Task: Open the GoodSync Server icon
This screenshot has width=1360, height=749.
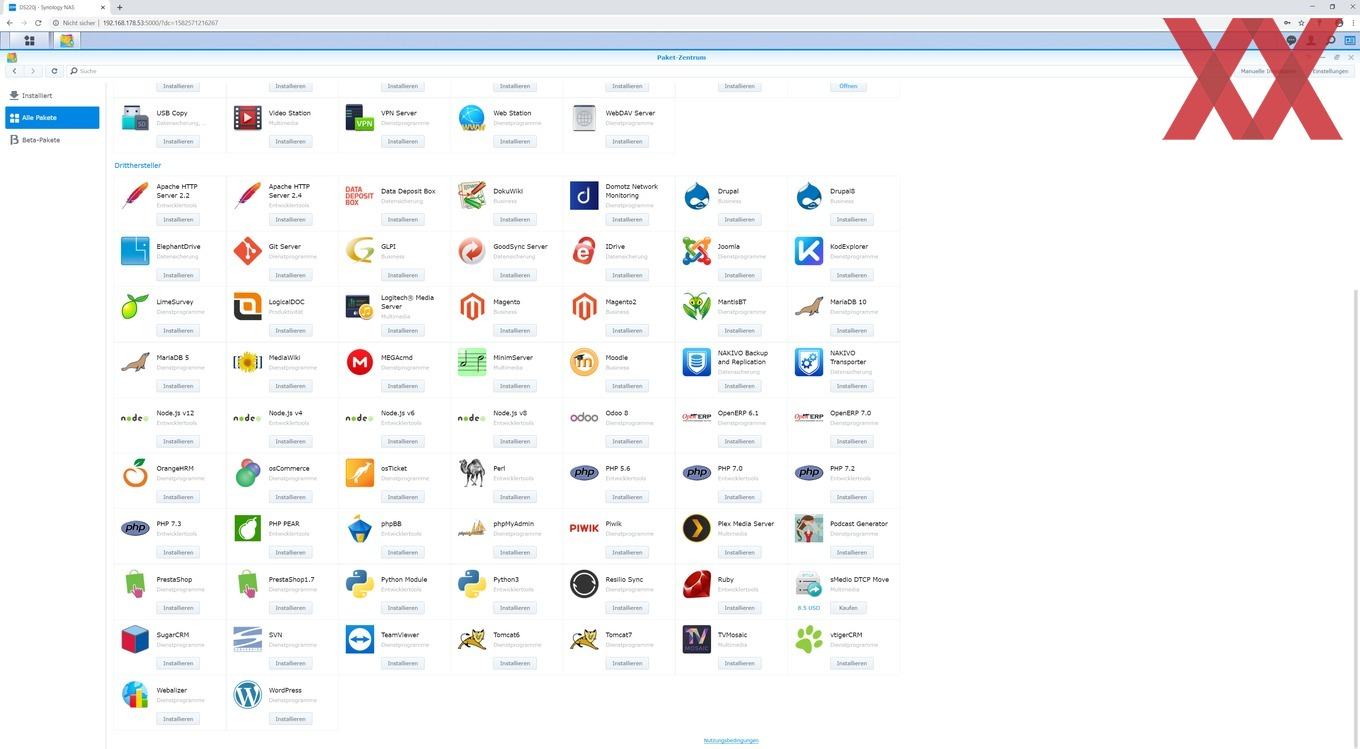Action: tap(472, 251)
